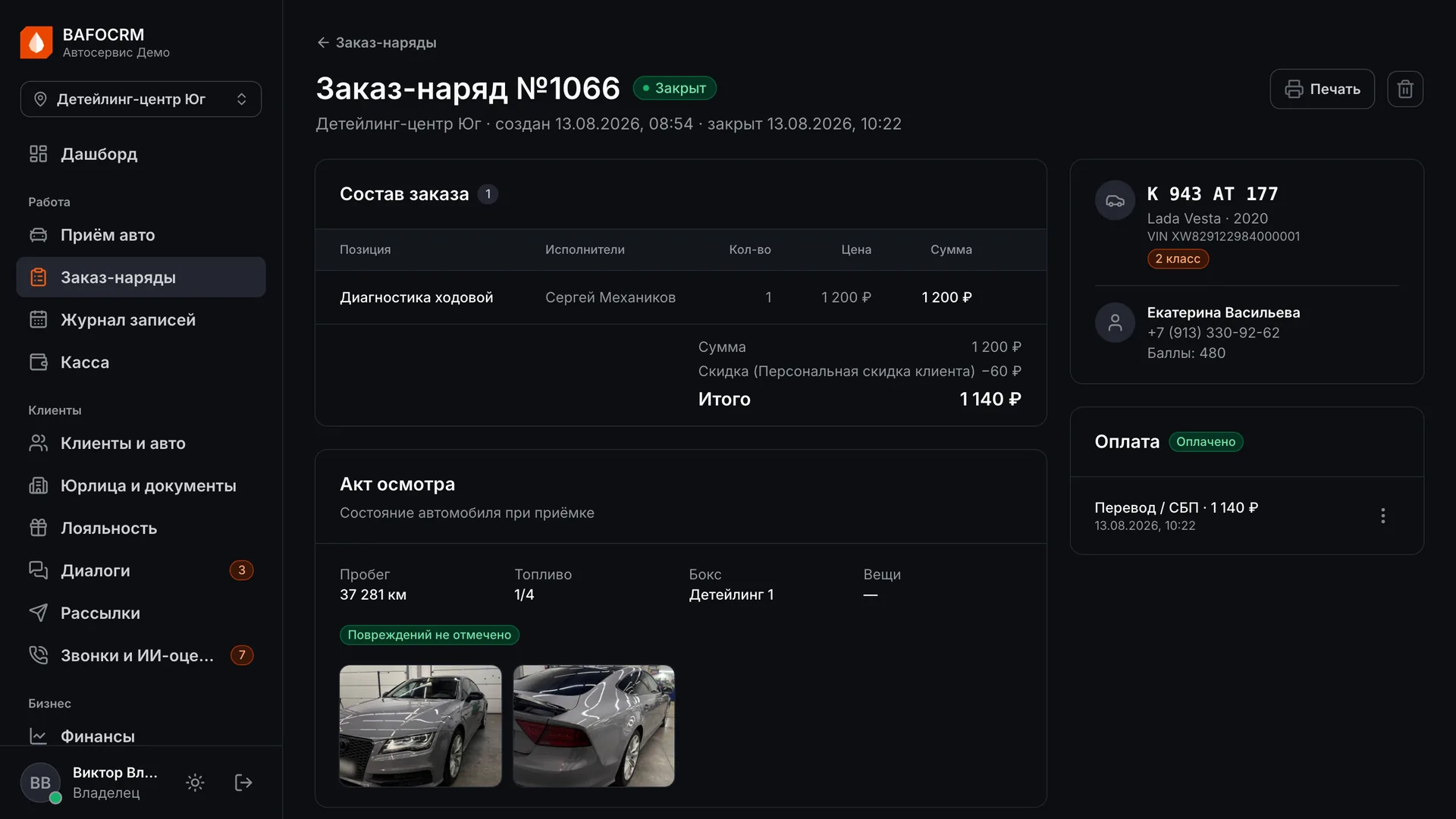Click the Итого amount 1 140 ₽
This screenshot has height=819, width=1456.
click(x=990, y=400)
